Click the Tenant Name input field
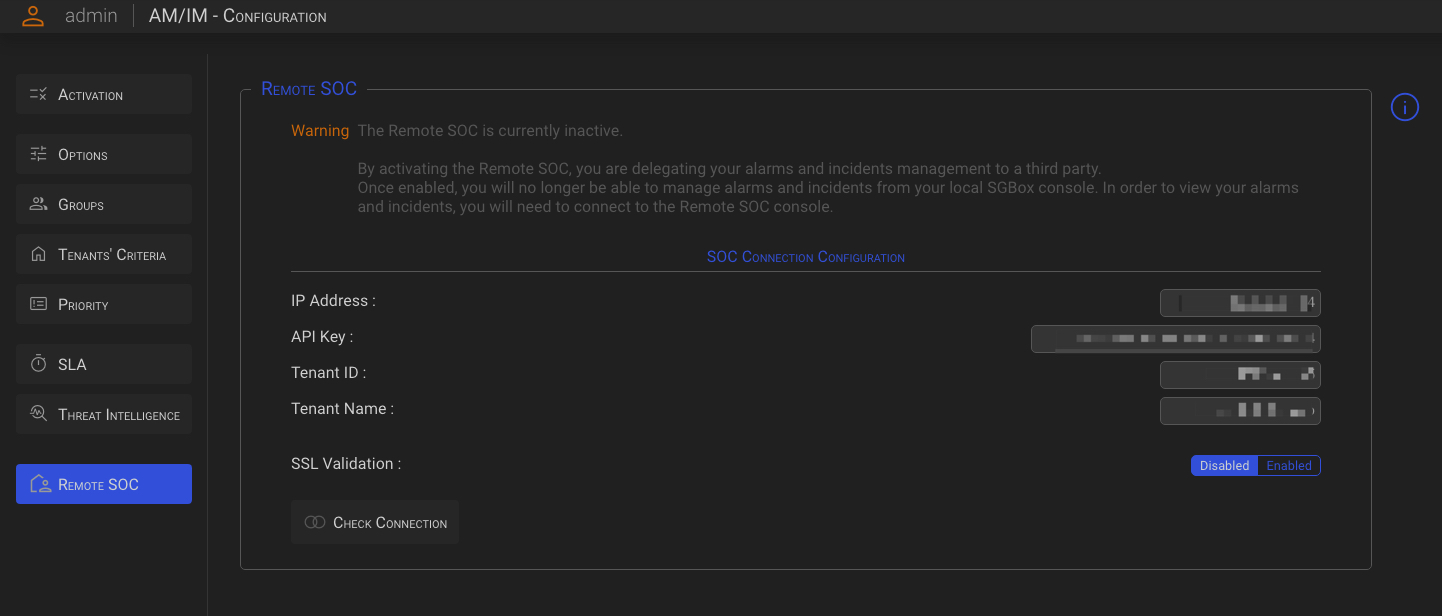Screen dimensions: 1442x616 click(x=1240, y=411)
